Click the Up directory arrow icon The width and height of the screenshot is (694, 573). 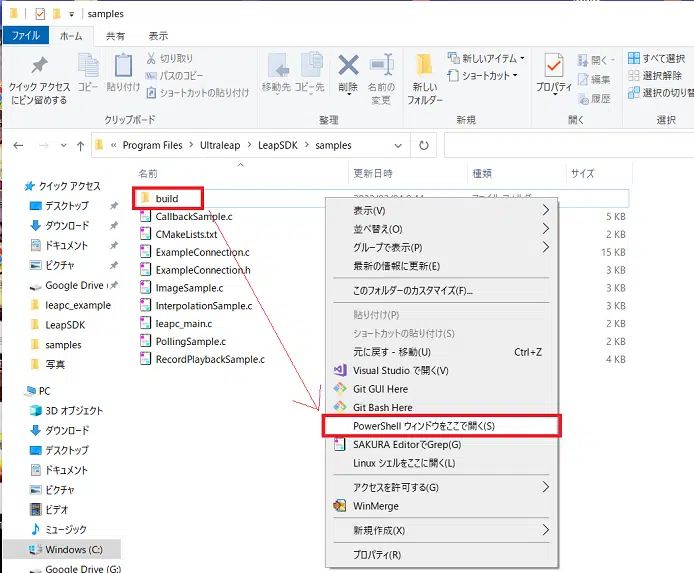(80, 145)
